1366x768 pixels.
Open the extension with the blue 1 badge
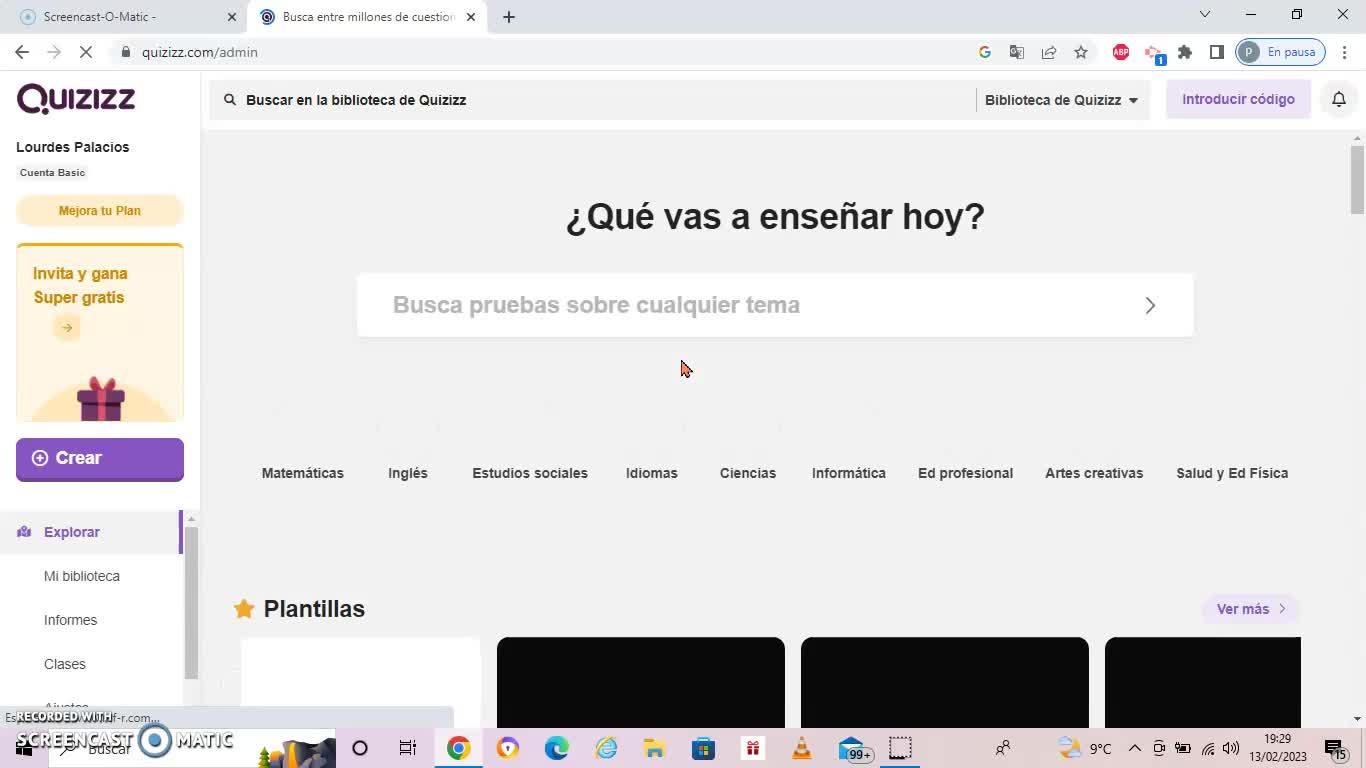pyautogui.click(x=1154, y=54)
